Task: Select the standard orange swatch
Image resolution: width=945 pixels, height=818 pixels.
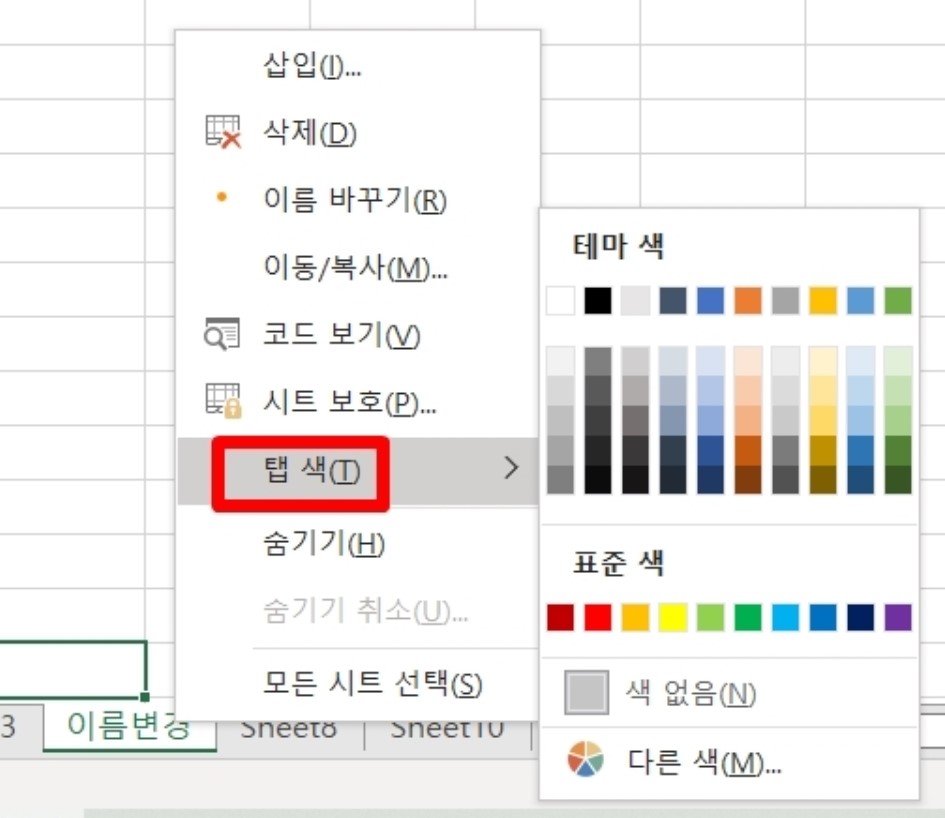Action: point(635,617)
